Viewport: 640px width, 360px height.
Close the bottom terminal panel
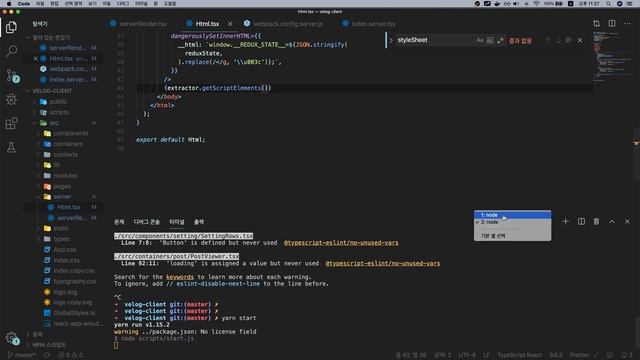[x=627, y=222]
